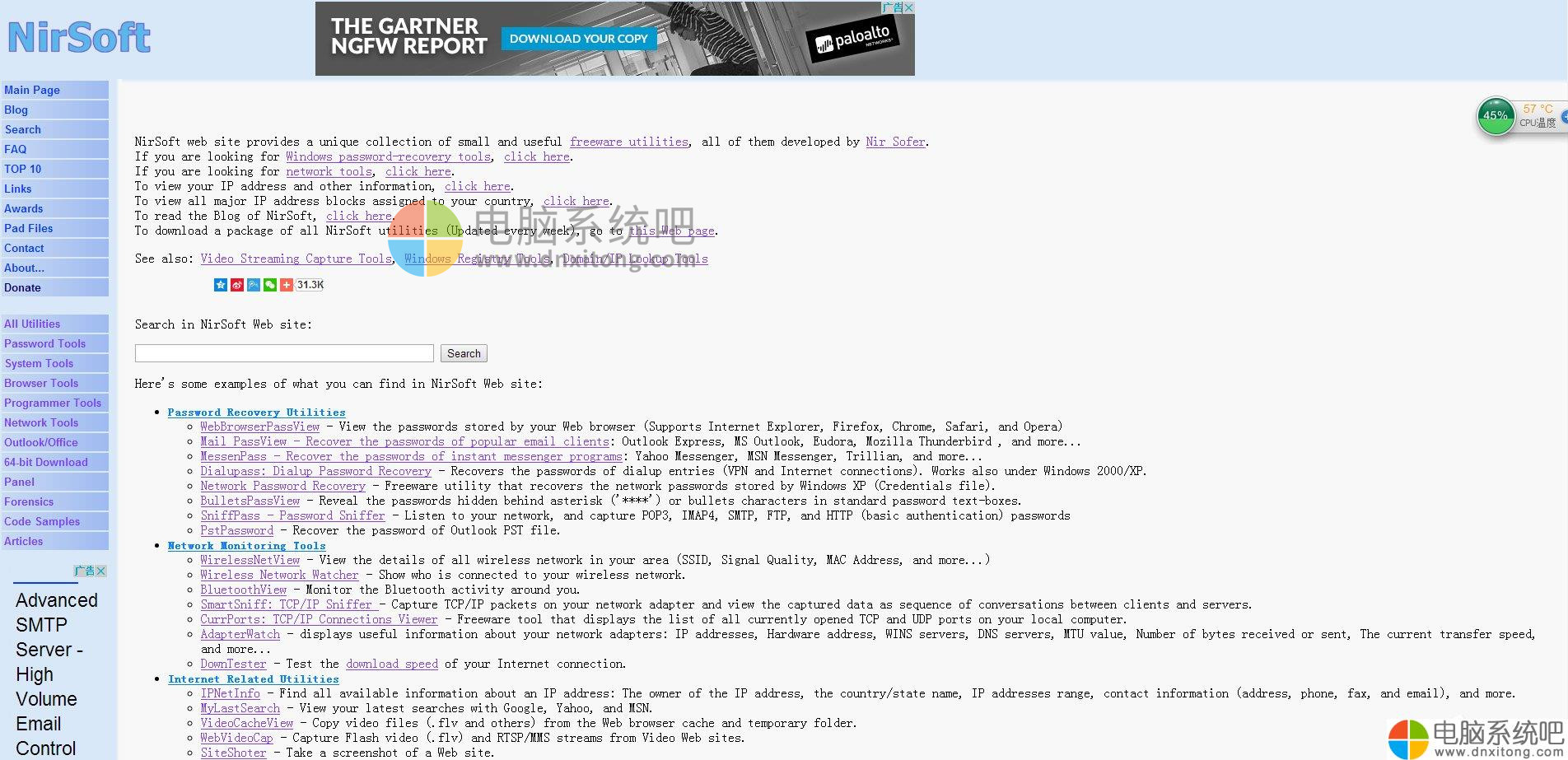Open the Mail PassView link
Image resolution: width=1568 pixels, height=760 pixels.
(x=404, y=441)
